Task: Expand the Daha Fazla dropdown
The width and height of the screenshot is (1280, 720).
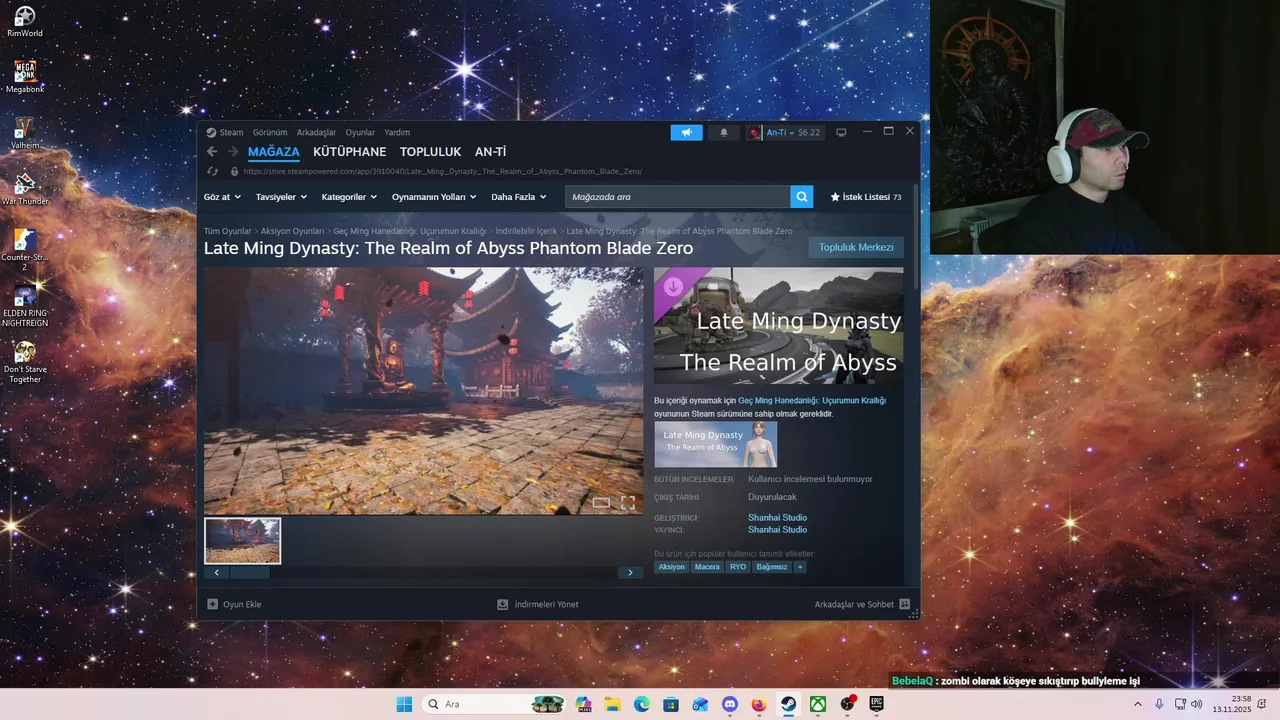Action: (518, 197)
